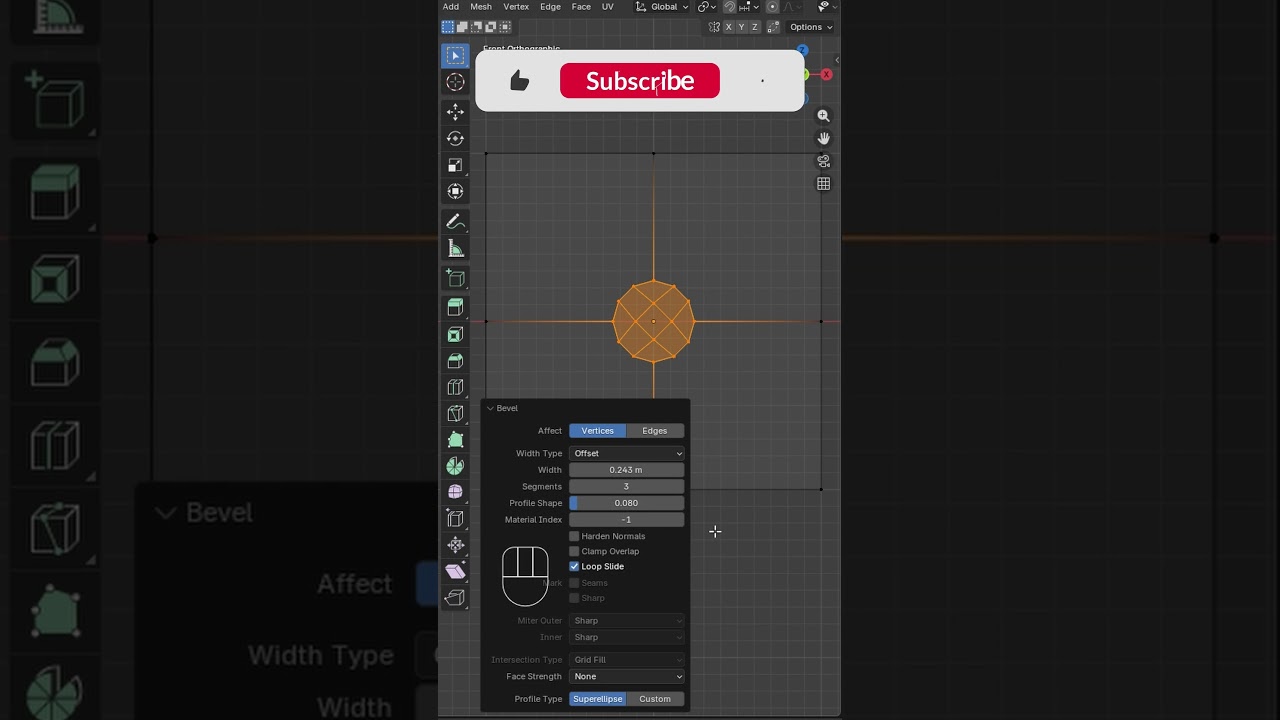Choose the Bevel tool in toolbar
1280x720 pixels.
click(455, 361)
